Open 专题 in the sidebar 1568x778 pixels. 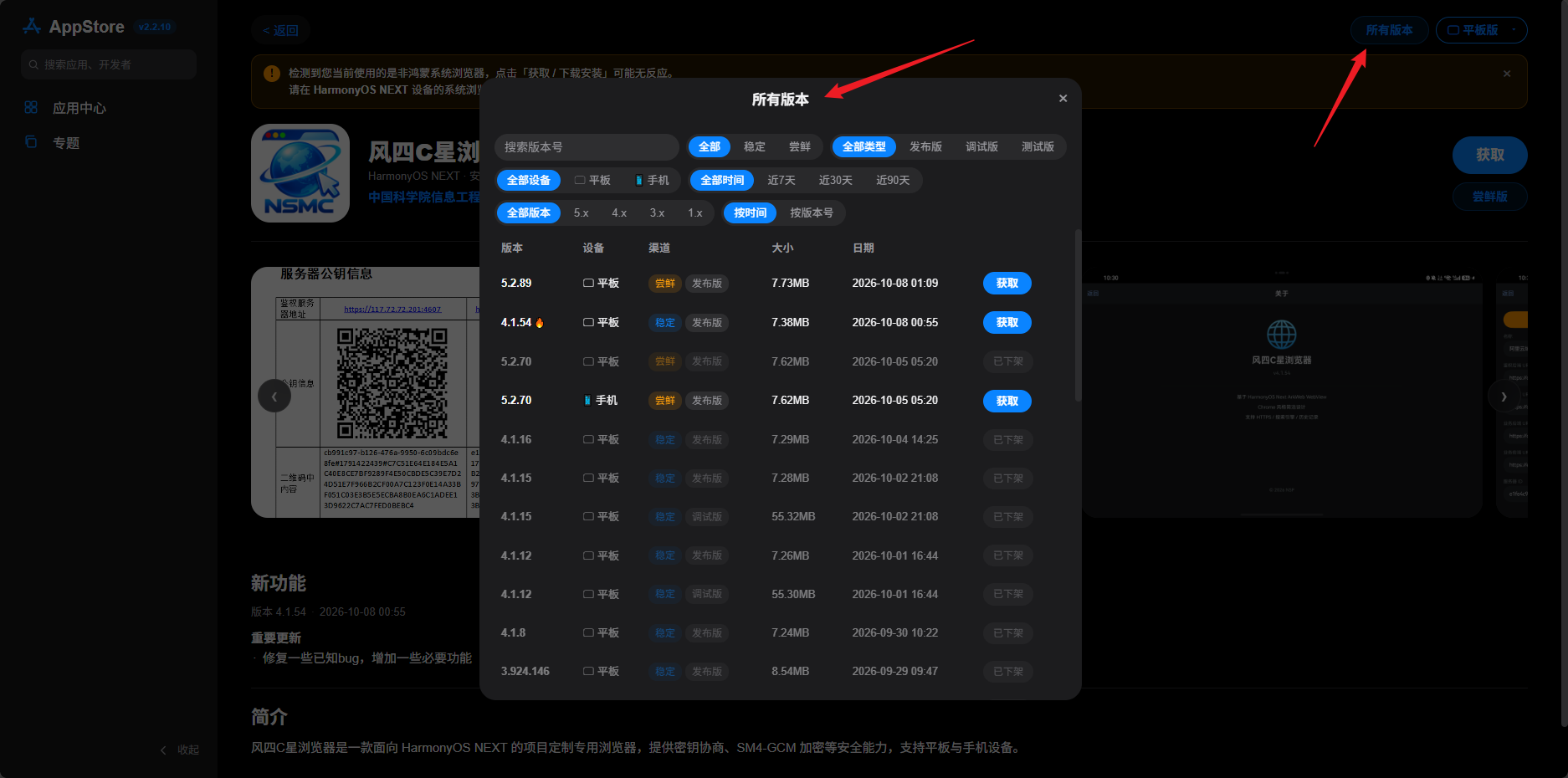click(x=52, y=143)
